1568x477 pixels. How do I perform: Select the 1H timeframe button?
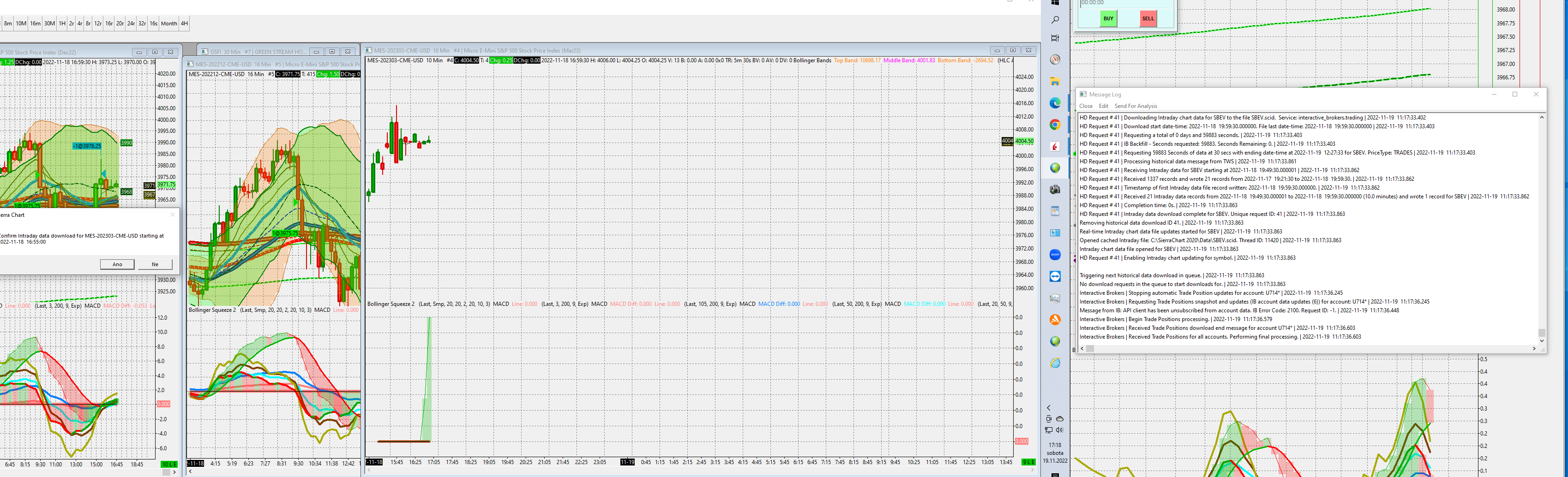pos(62,24)
